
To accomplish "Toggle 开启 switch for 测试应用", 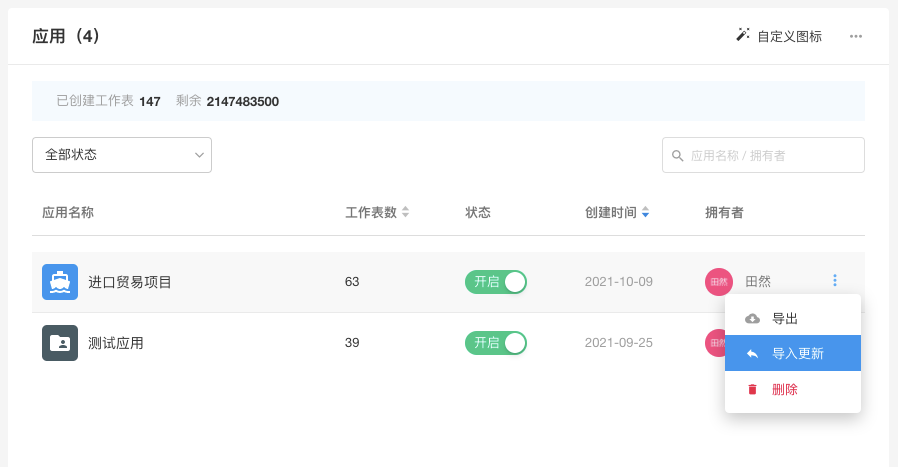I will point(496,343).
